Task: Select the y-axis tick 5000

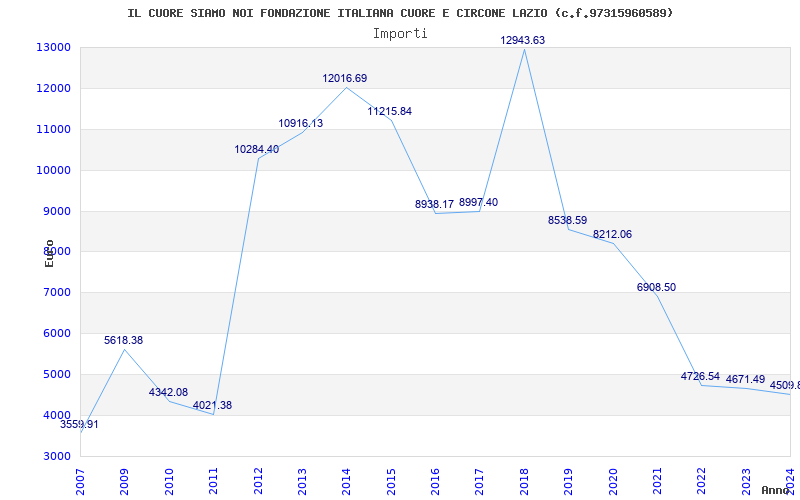Action: [57, 374]
